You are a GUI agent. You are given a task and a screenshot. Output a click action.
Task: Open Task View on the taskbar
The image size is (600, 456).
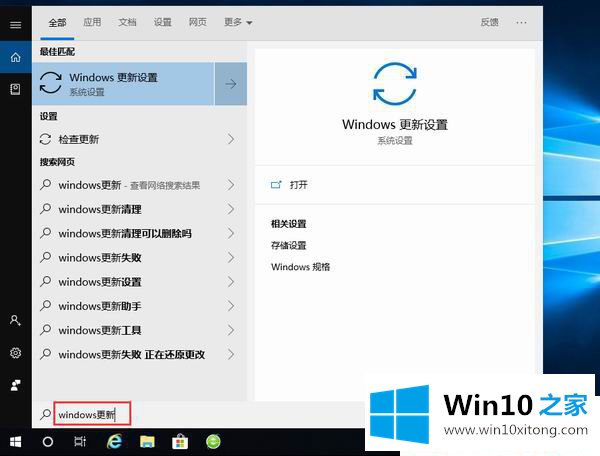pos(80,442)
